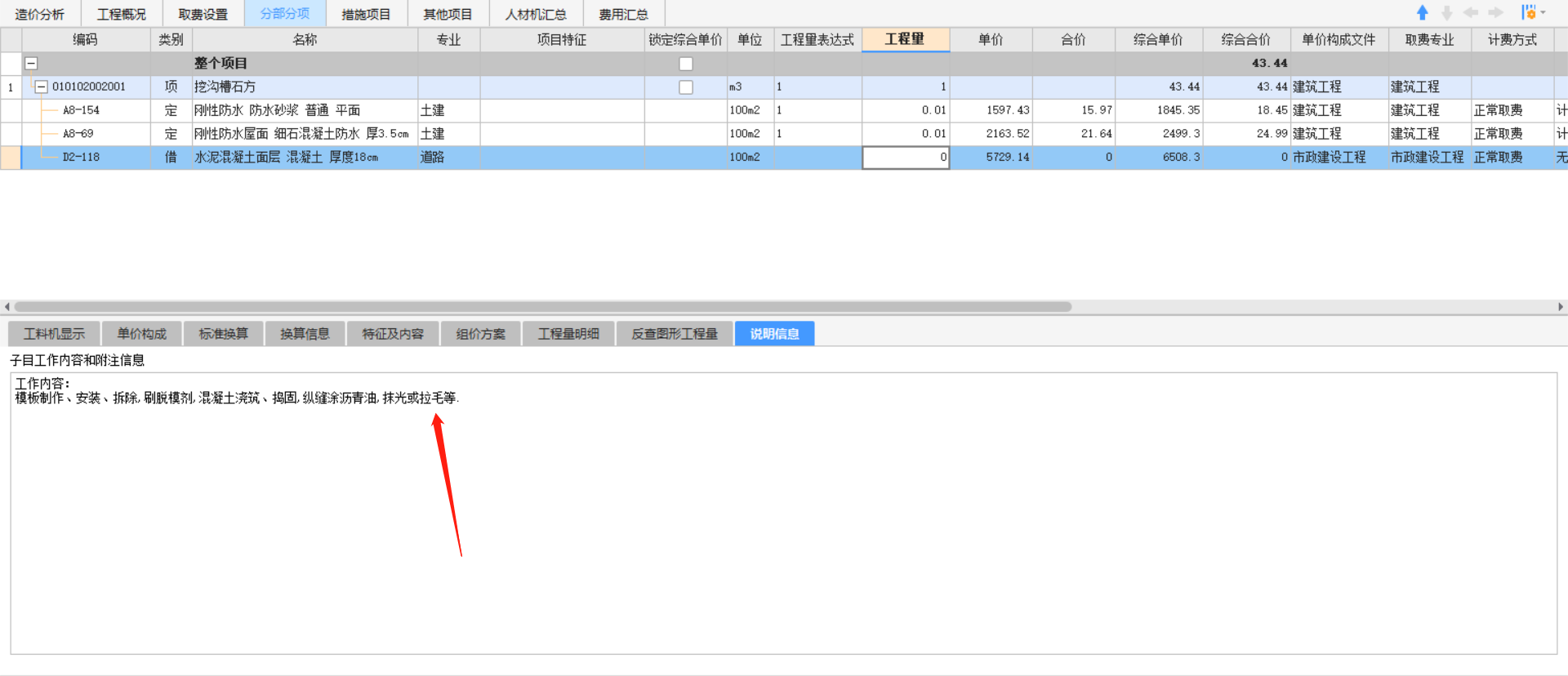
Task: Go to the 其他项目 tab
Action: [448, 14]
